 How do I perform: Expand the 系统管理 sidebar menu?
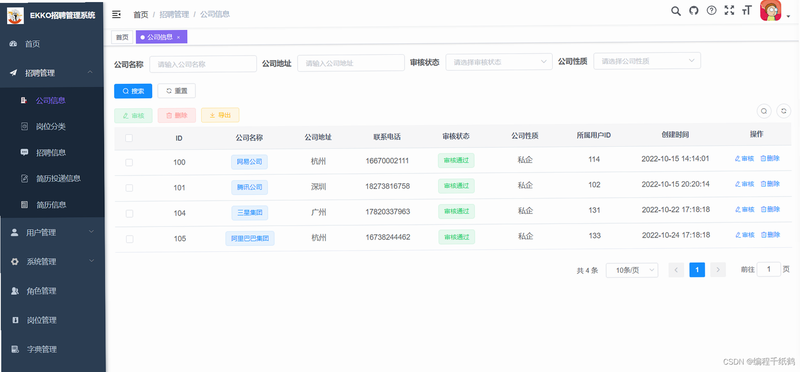point(91,261)
